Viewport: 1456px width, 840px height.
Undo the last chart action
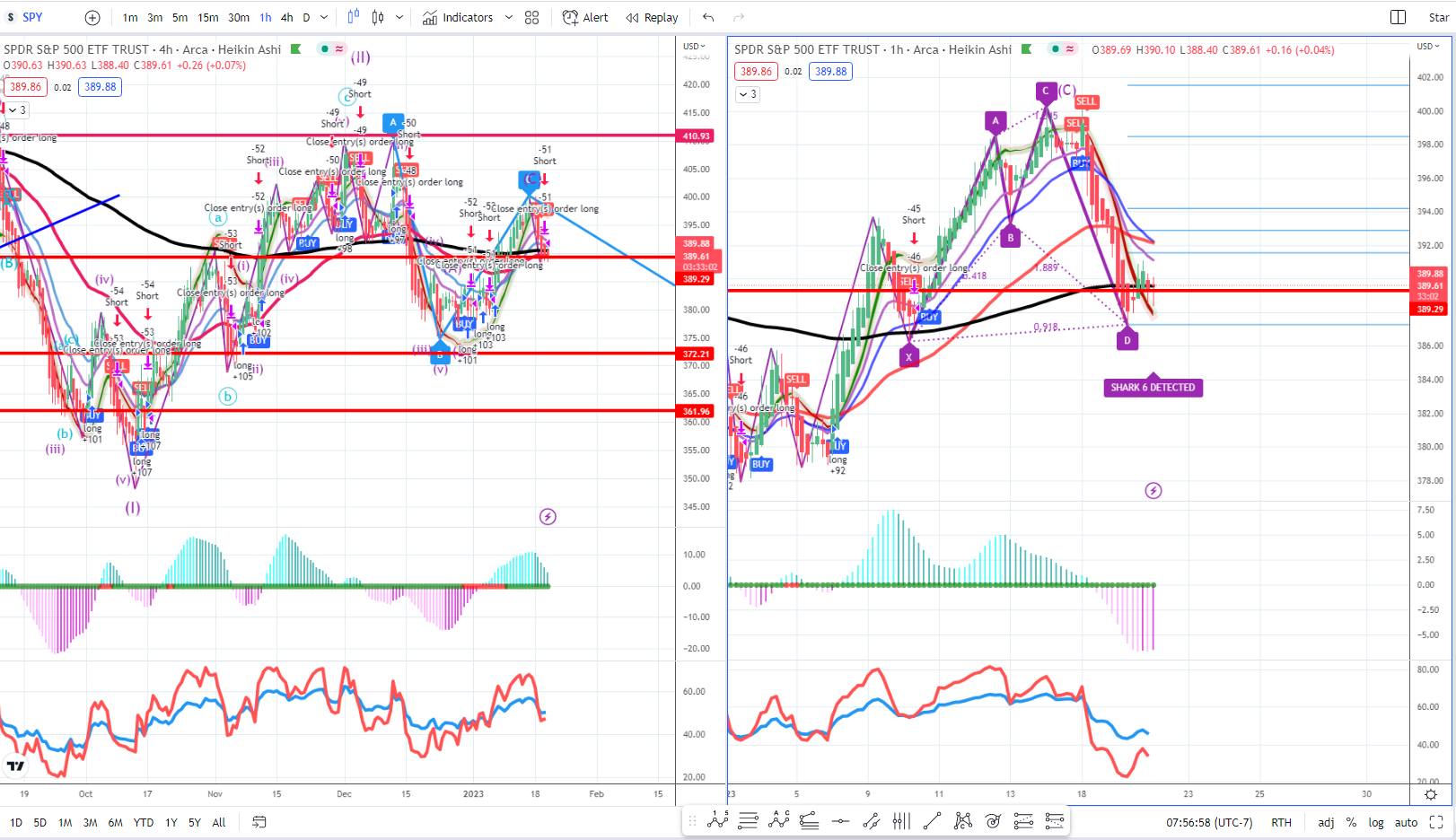[708, 17]
